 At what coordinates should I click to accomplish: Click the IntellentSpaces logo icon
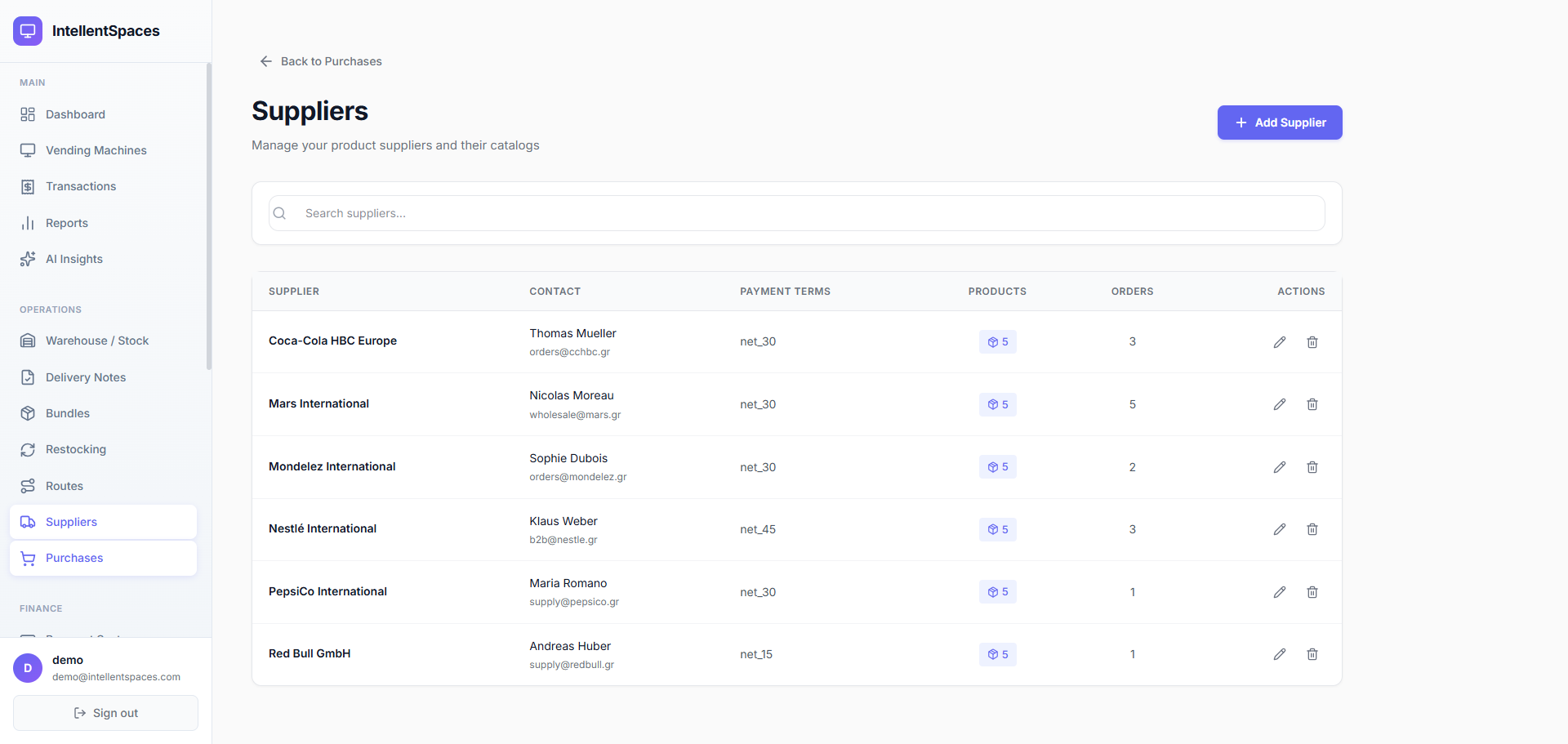(28, 31)
